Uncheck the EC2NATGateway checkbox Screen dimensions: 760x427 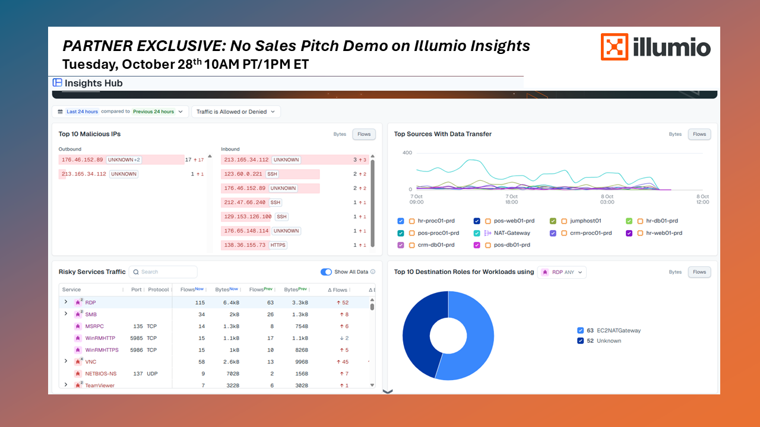pos(580,330)
